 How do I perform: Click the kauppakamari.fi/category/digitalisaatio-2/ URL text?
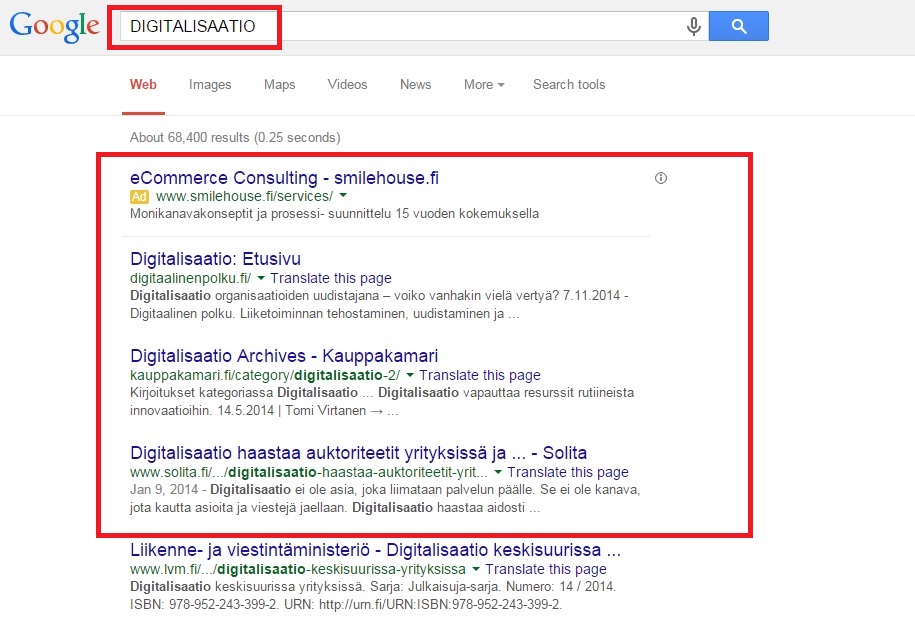point(265,375)
